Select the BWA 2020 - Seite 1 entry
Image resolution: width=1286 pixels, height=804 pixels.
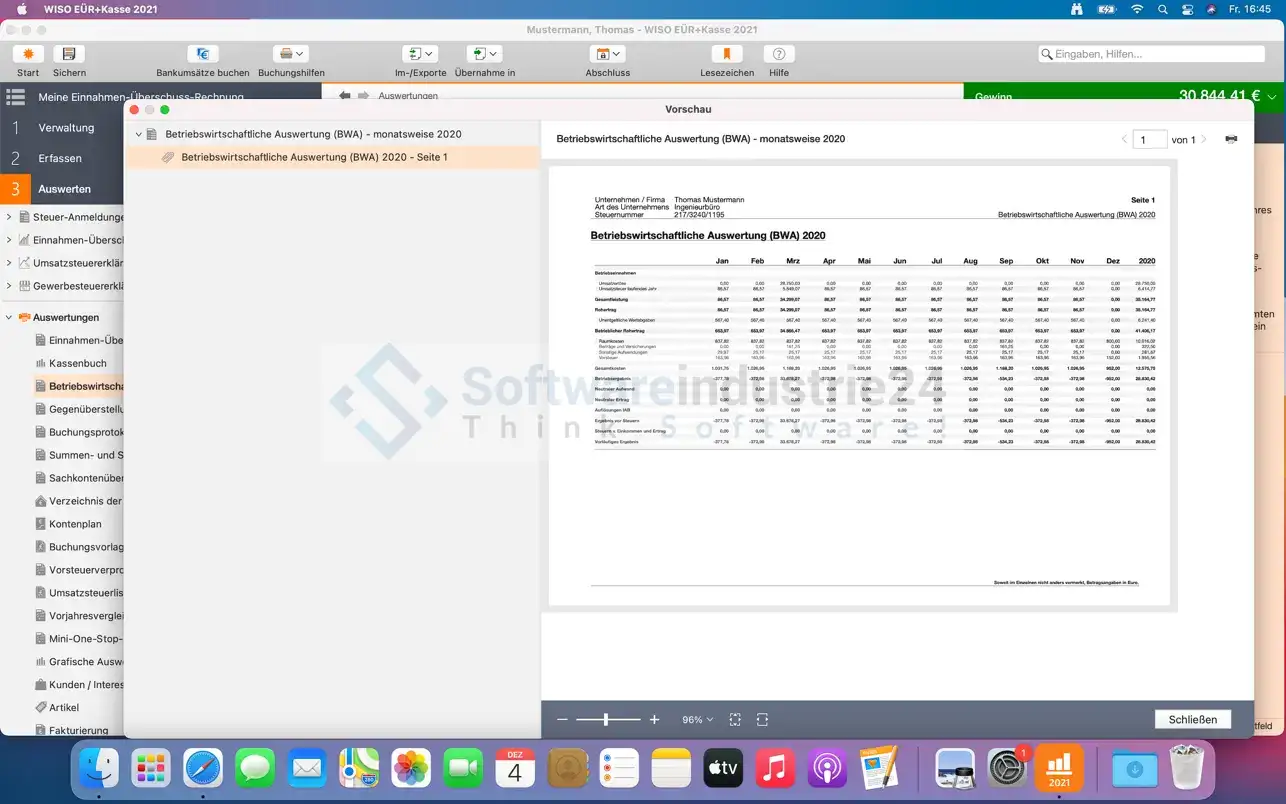[314, 157]
